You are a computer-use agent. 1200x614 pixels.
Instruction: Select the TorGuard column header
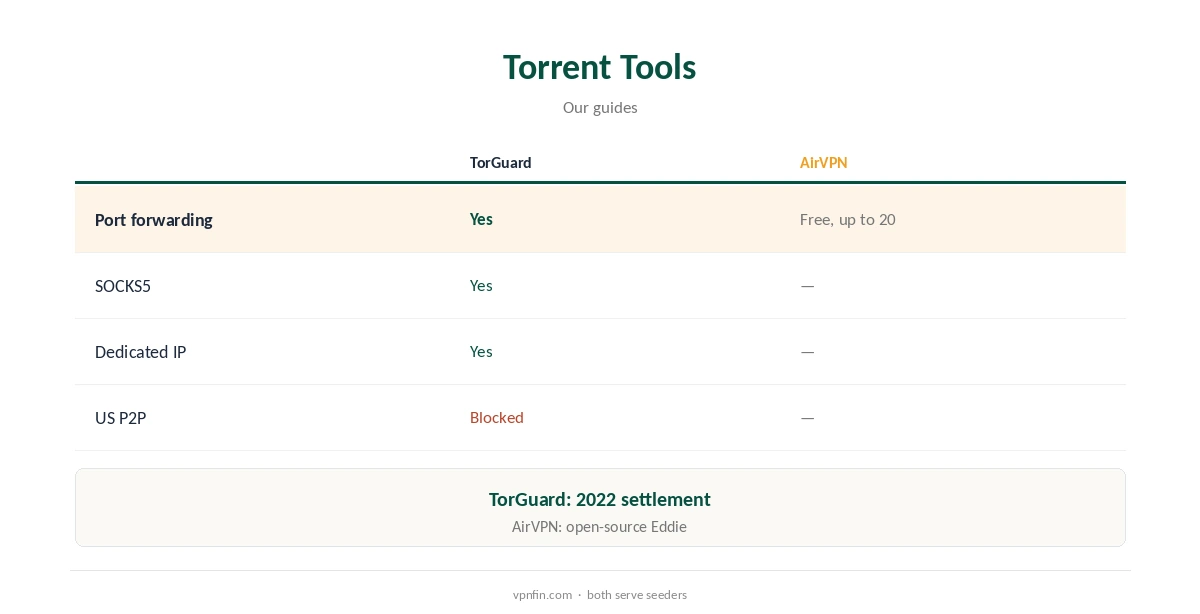[501, 163]
